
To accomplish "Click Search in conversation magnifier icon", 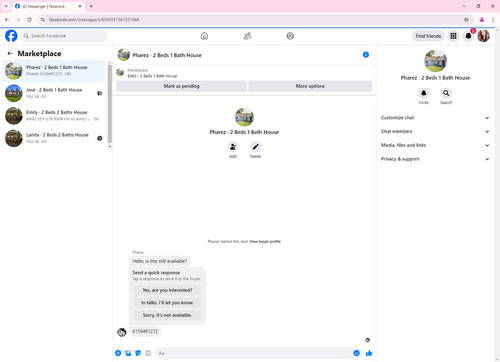I will [x=446, y=93].
